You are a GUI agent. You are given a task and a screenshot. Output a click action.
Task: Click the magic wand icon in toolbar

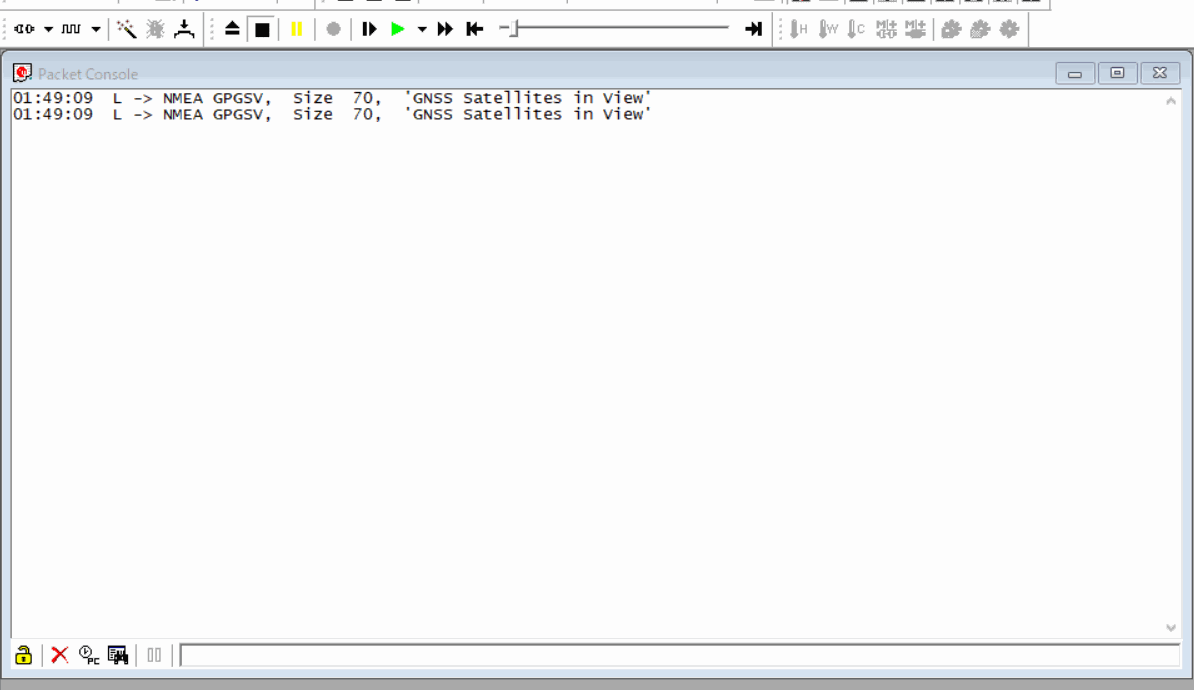point(126,29)
